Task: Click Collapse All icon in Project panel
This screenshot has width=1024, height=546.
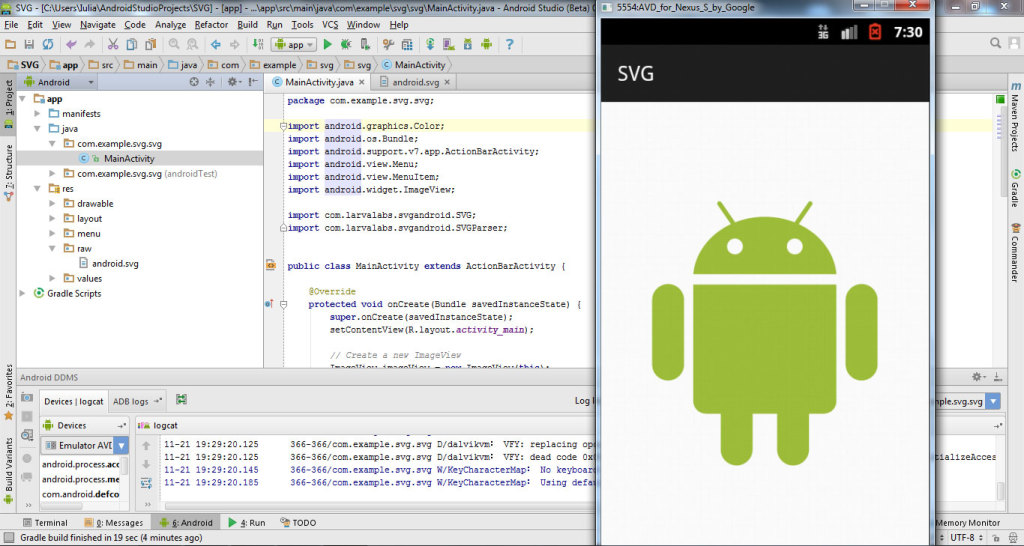Action: pyautogui.click(x=210, y=82)
